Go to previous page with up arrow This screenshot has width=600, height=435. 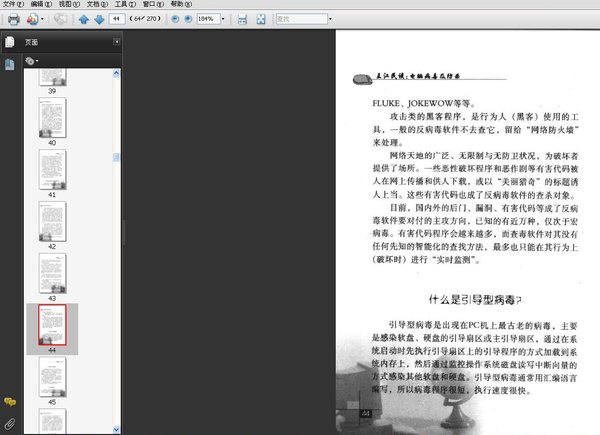[x=84, y=19]
